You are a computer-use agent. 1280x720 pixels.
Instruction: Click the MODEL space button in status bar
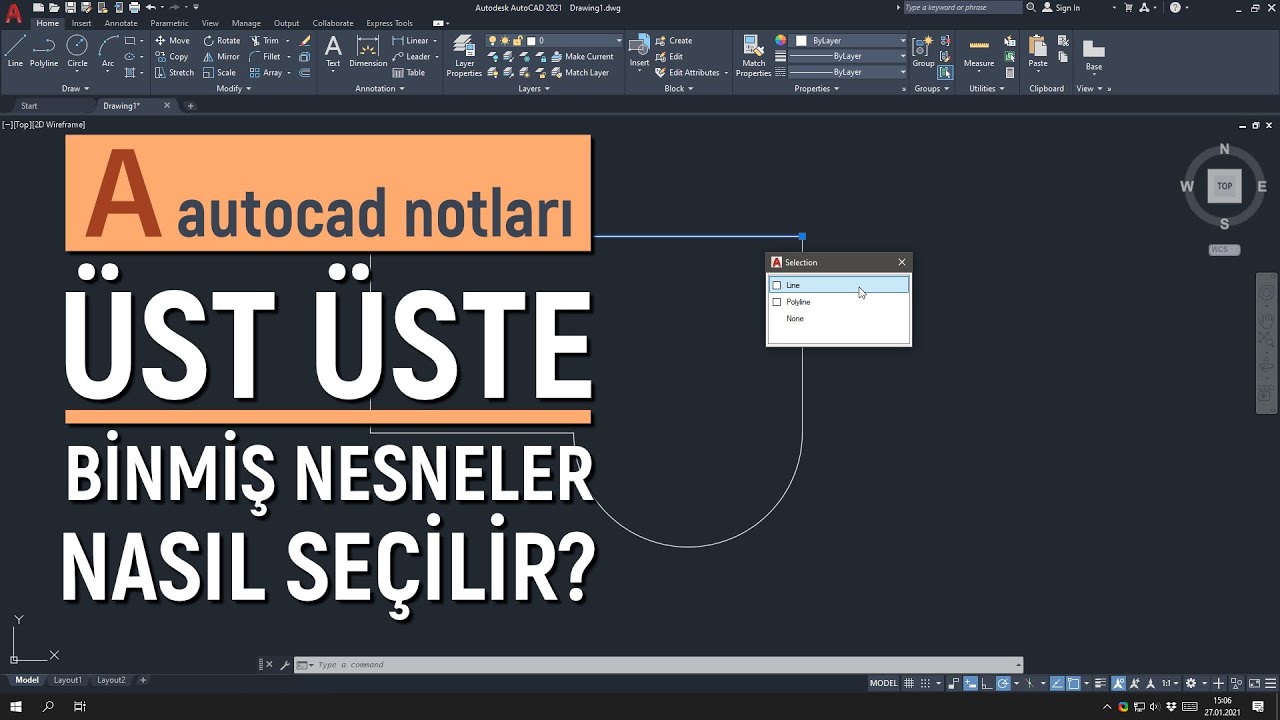(x=883, y=683)
